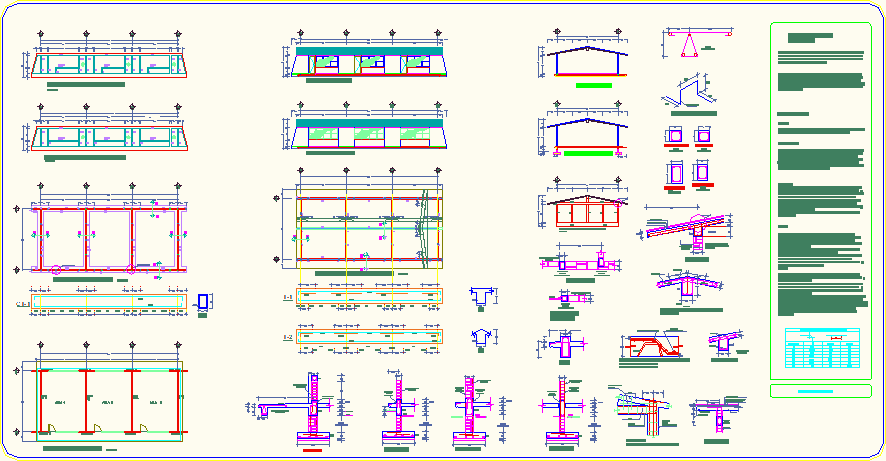Screen dimensions: 886x461
Task: Click the central roof plan with yellow outline
Action: (370, 228)
